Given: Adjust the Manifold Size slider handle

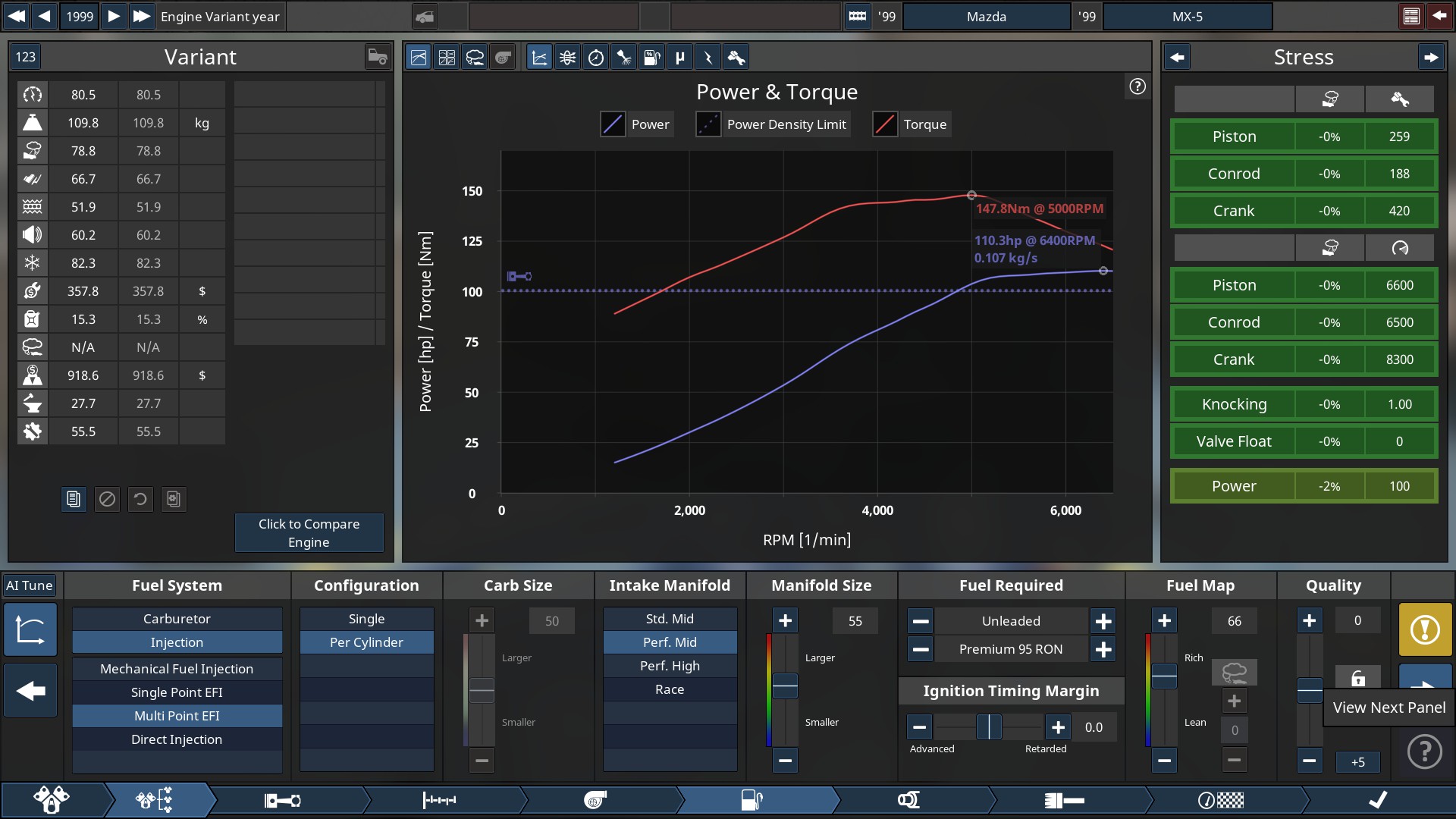Looking at the screenshot, I should coord(785,686).
